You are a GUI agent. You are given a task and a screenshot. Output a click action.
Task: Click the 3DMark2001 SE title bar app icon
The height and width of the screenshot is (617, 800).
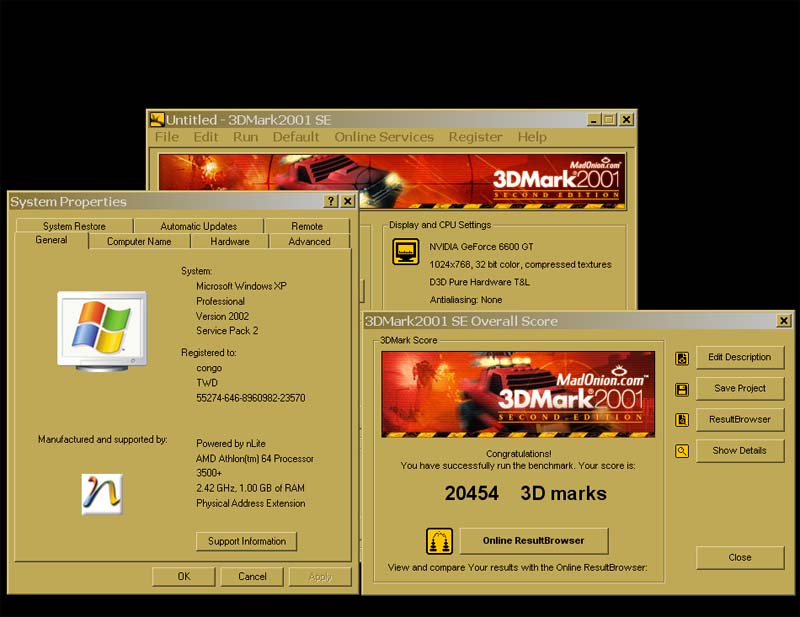[157, 120]
